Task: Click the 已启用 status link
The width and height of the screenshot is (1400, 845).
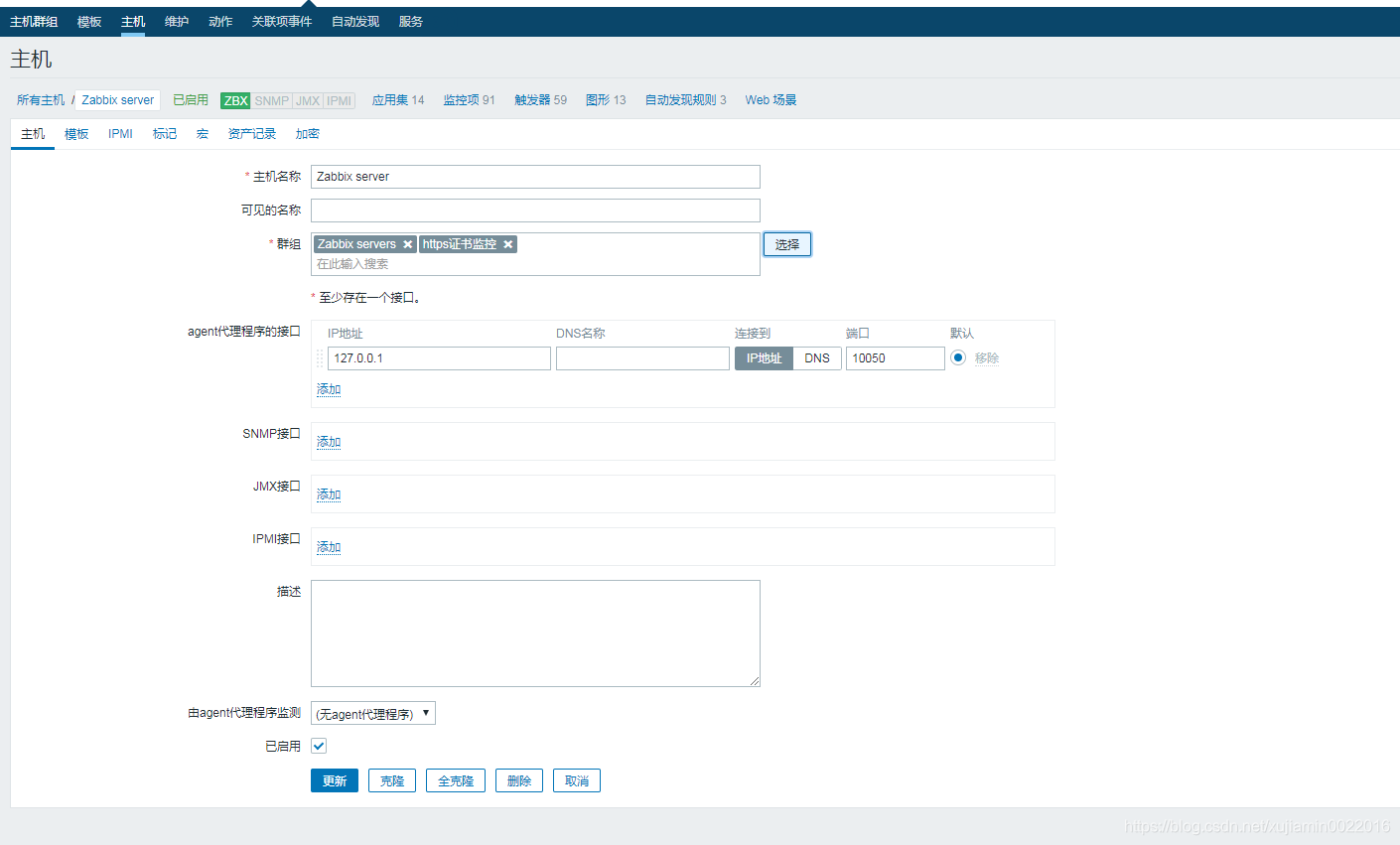Action: pos(191,100)
